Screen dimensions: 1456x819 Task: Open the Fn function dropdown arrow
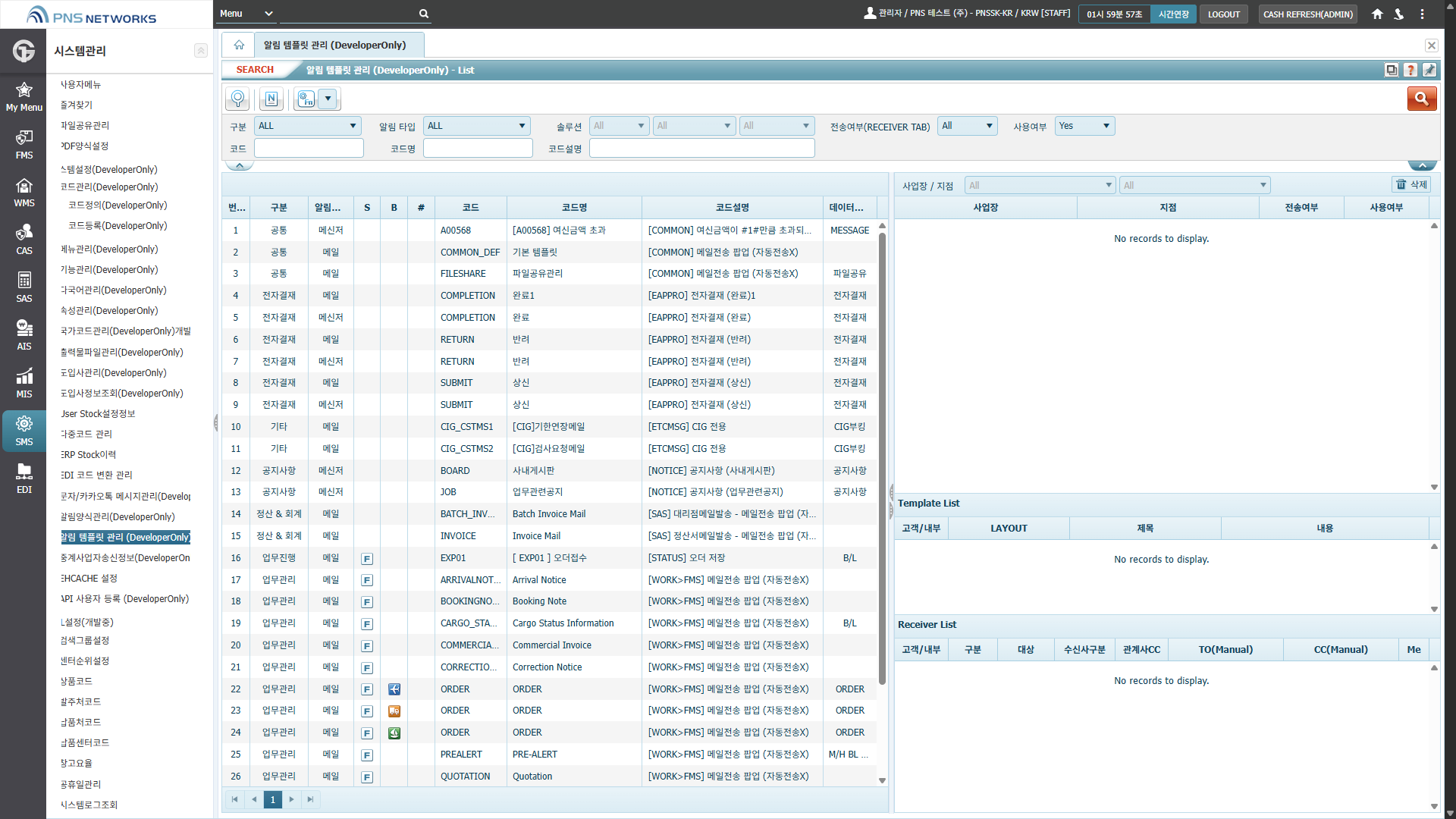click(x=328, y=99)
